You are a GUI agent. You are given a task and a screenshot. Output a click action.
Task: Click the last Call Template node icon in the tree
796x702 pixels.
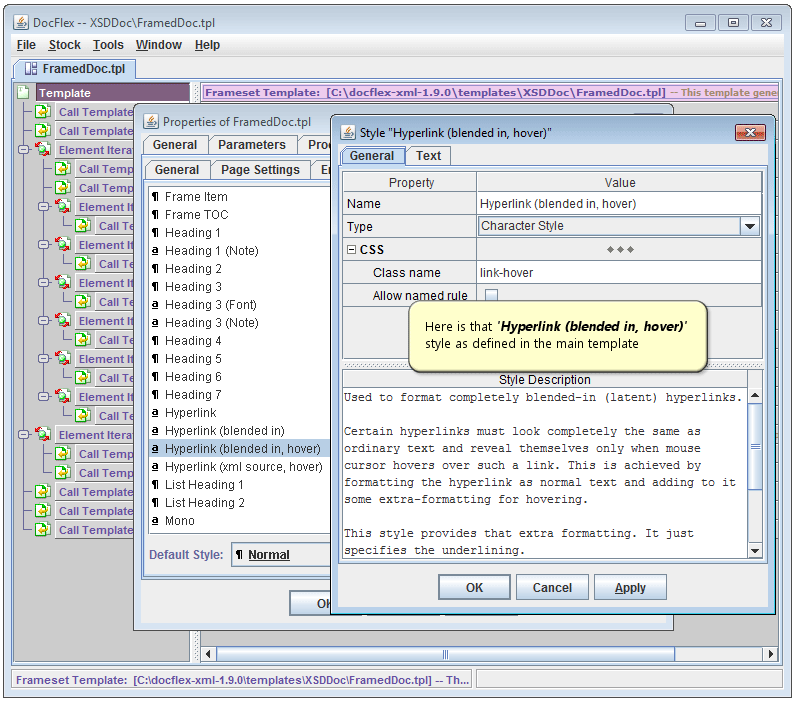pyautogui.click(x=44, y=530)
